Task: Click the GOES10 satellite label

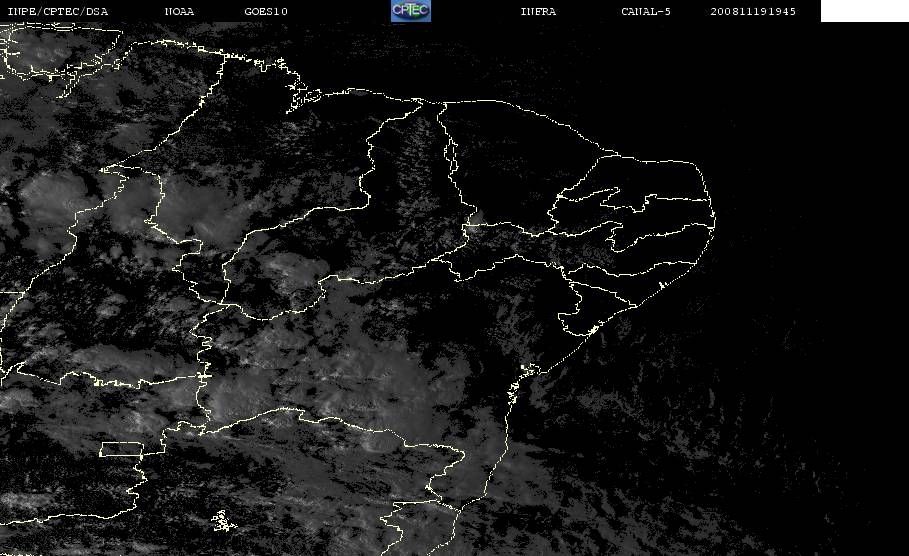Action: point(266,11)
